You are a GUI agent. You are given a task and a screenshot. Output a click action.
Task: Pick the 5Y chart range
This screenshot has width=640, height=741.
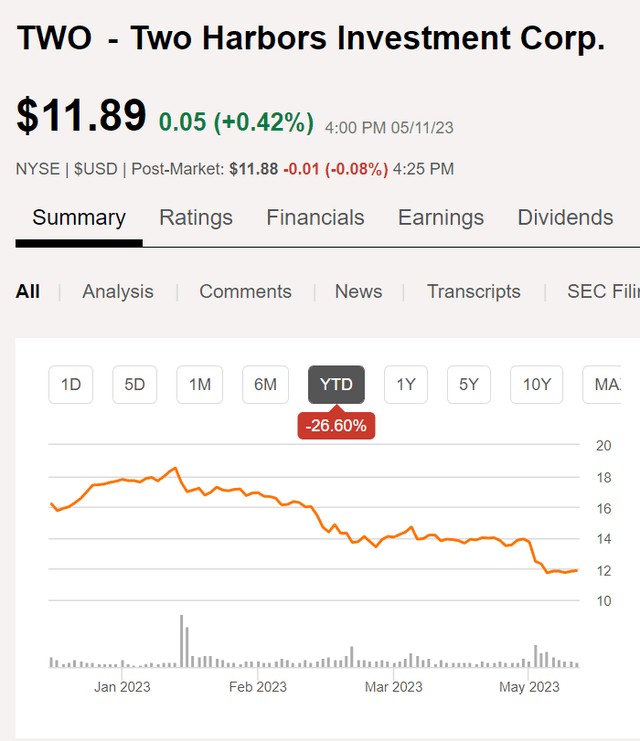point(469,384)
